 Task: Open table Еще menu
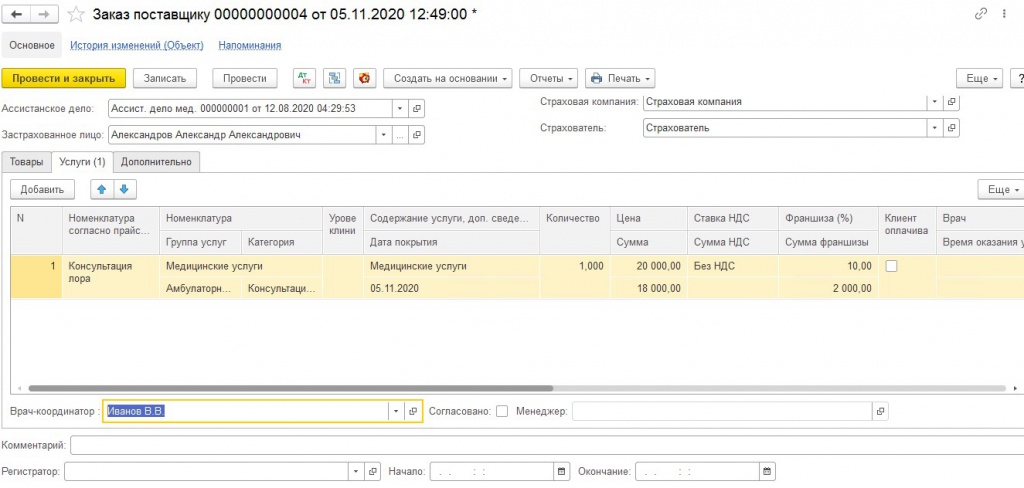[x=1003, y=189]
